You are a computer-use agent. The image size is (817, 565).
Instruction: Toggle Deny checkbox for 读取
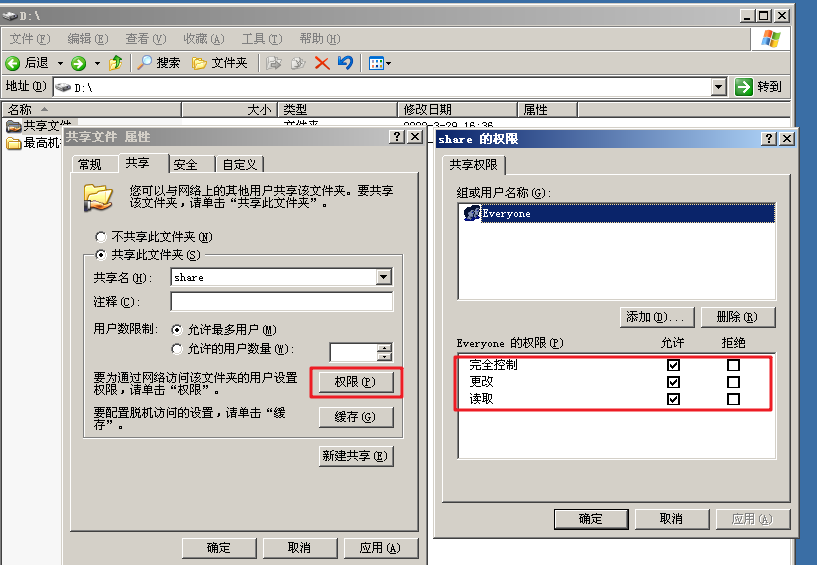(733, 399)
